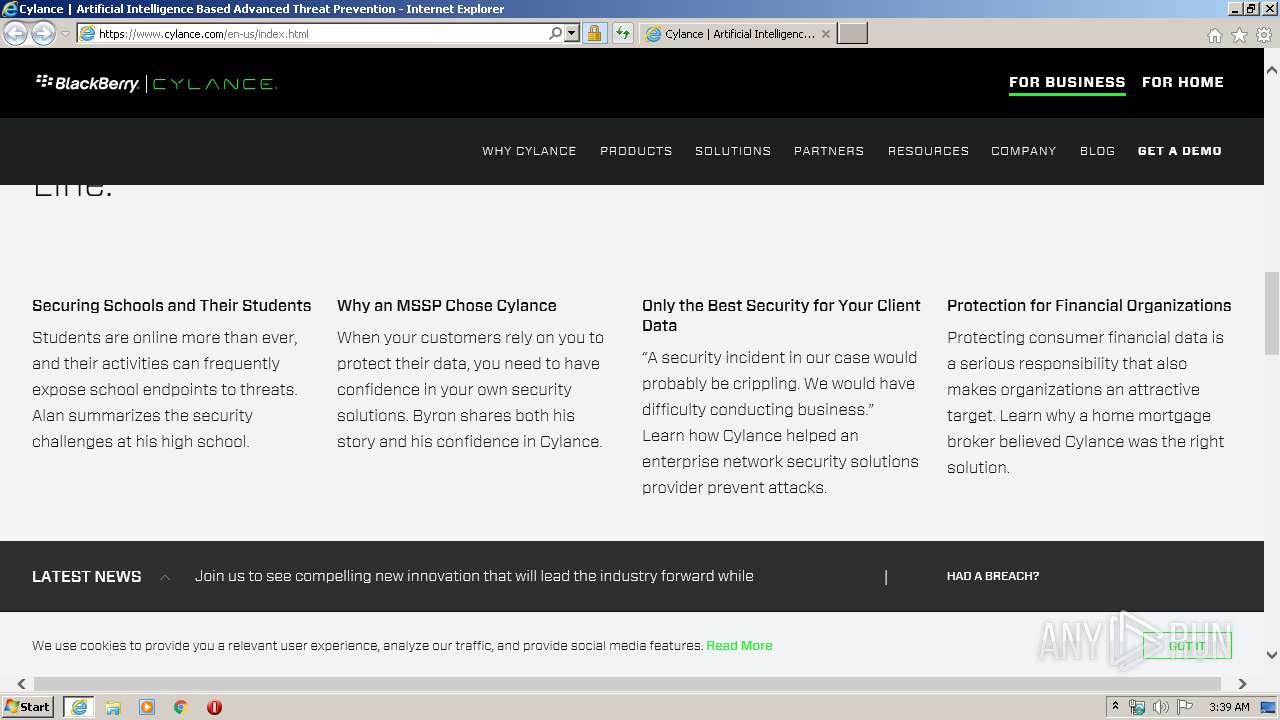Click Internet Explorer taskbar icon
The width and height of the screenshot is (1280, 720).
click(79, 707)
